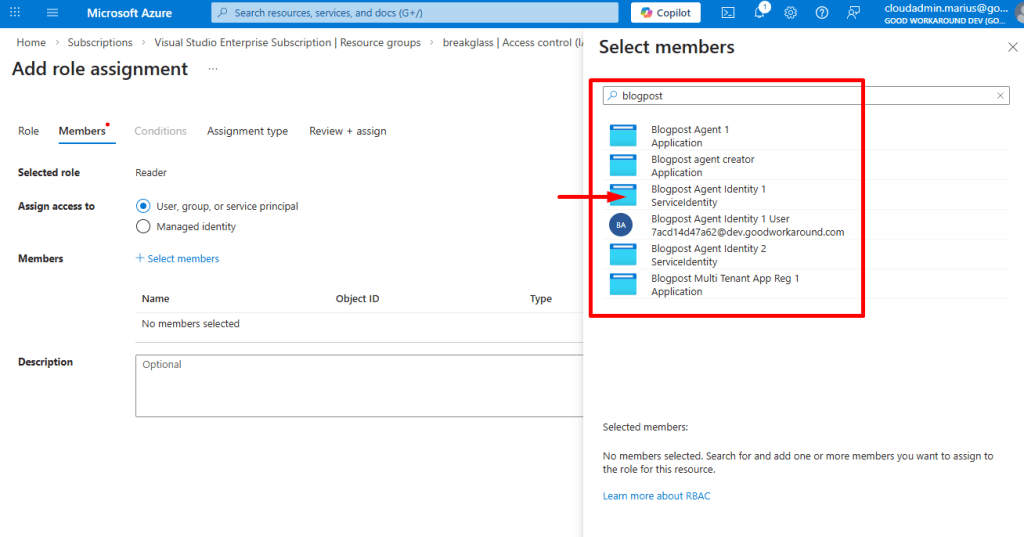This screenshot has height=537, width=1024.
Task: Launch Cloud Shell from the top bar
Action: (x=728, y=13)
